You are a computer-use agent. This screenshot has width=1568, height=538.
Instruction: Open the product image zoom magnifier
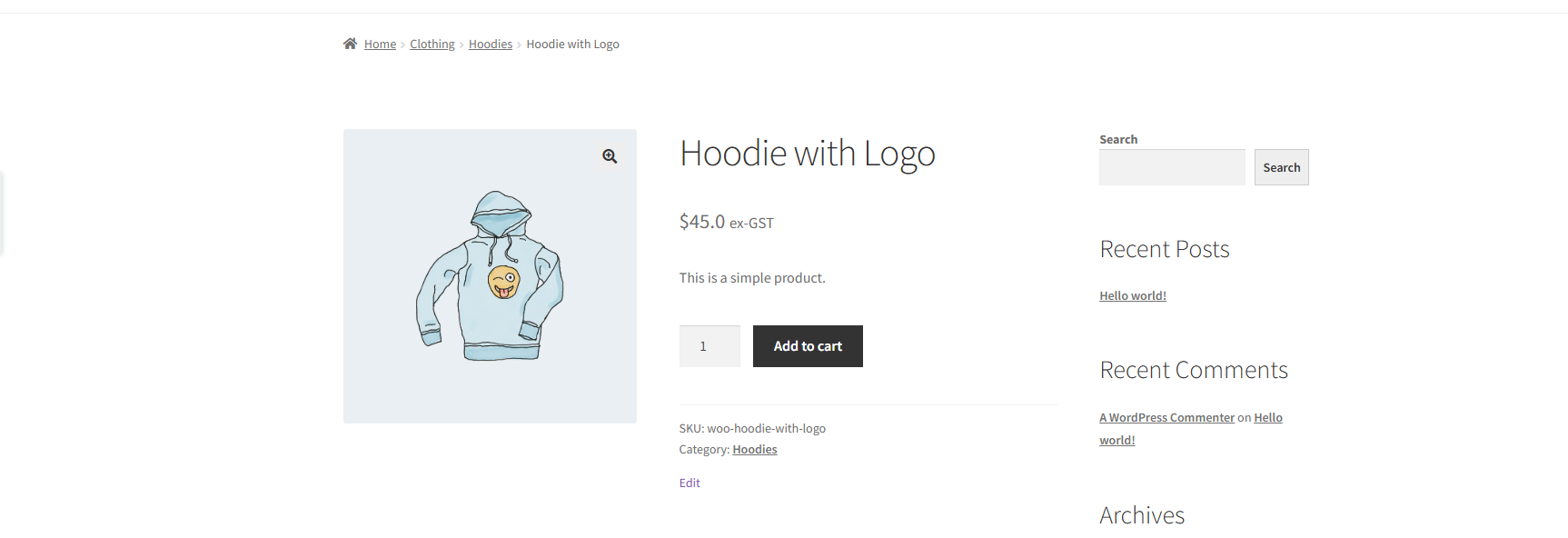[x=610, y=156]
